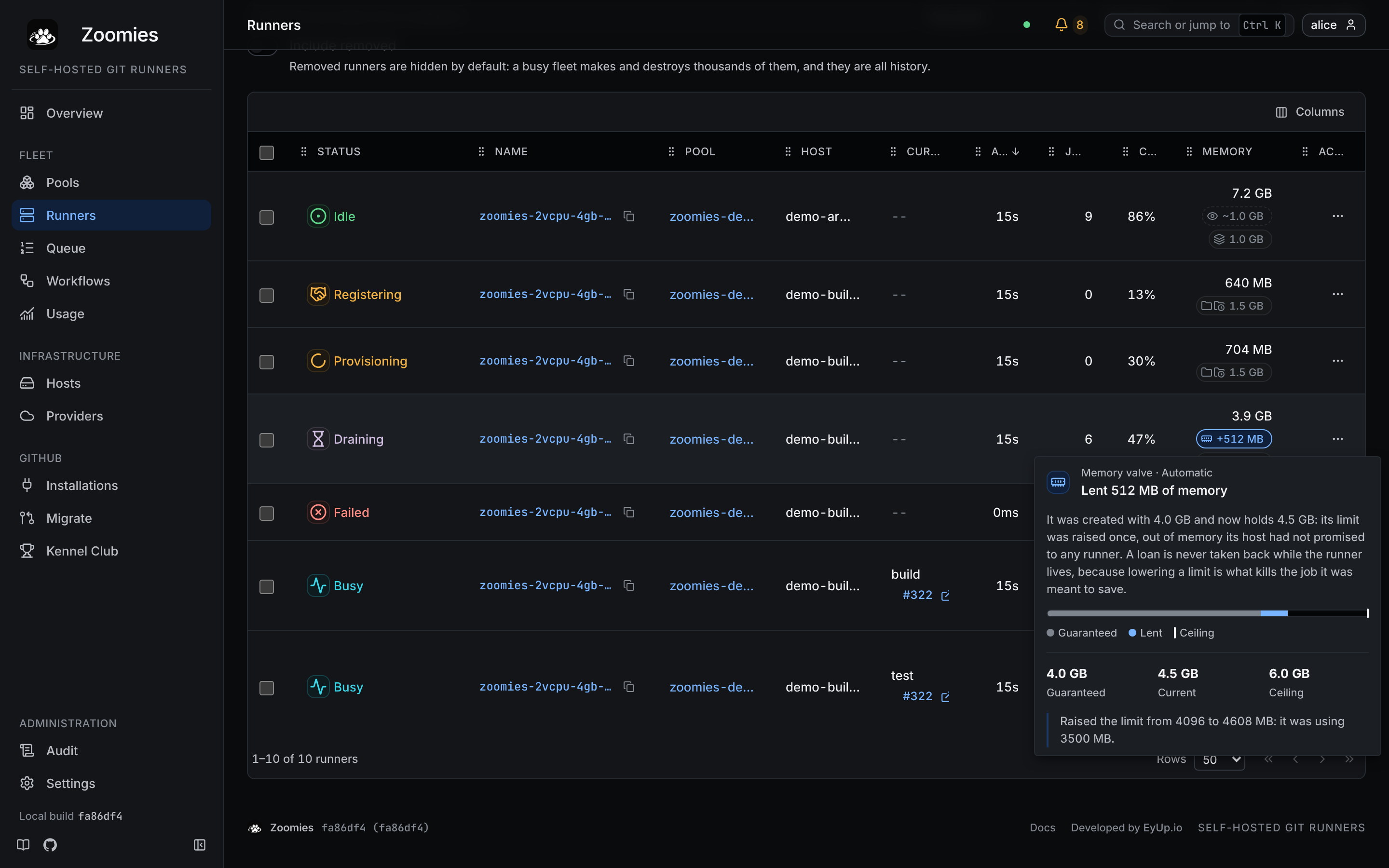Open the Queue page
Image resolution: width=1389 pixels, height=868 pixels.
coord(111,248)
